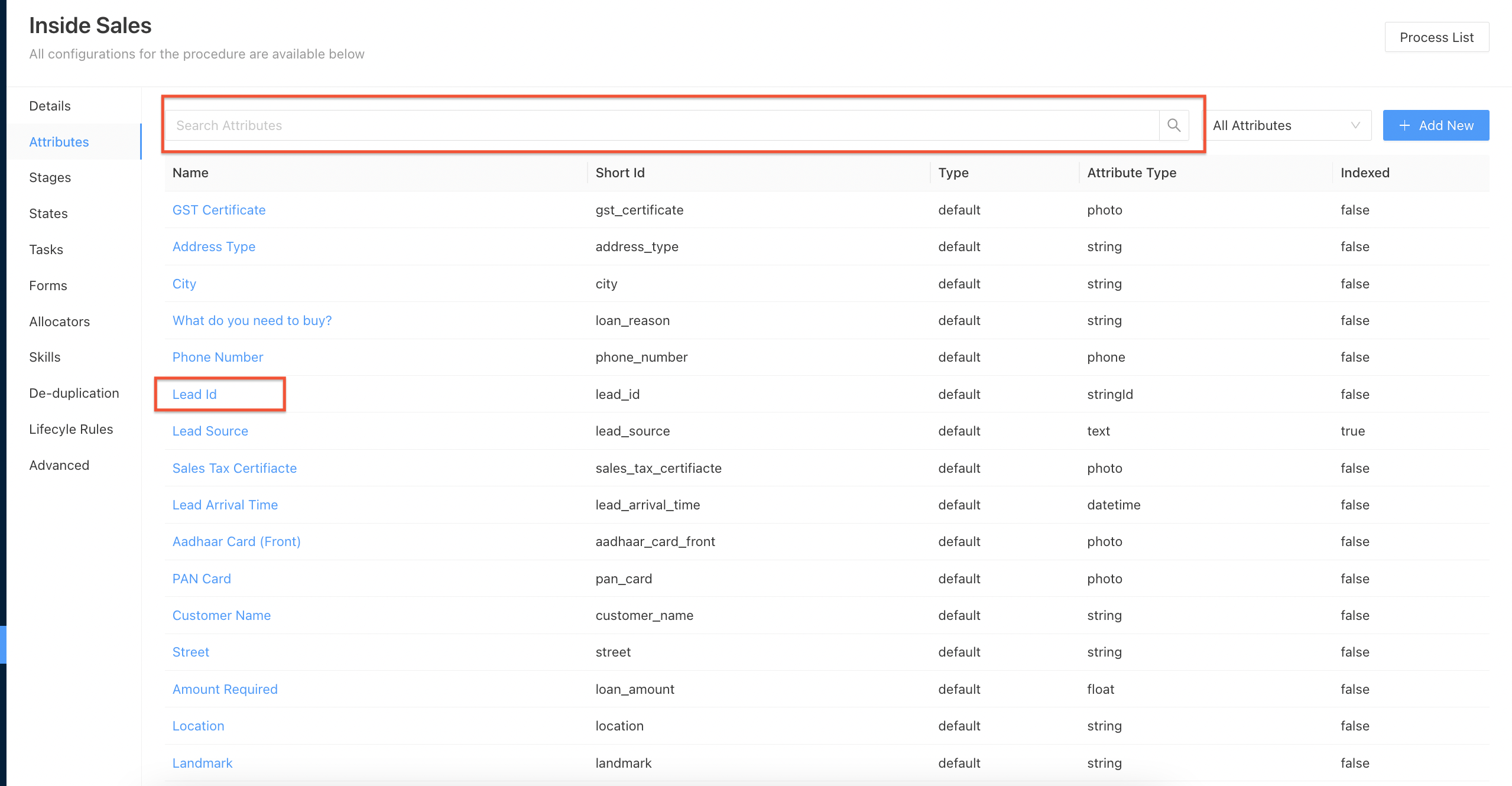
Task: Navigate to the Allocators section
Action: click(59, 321)
